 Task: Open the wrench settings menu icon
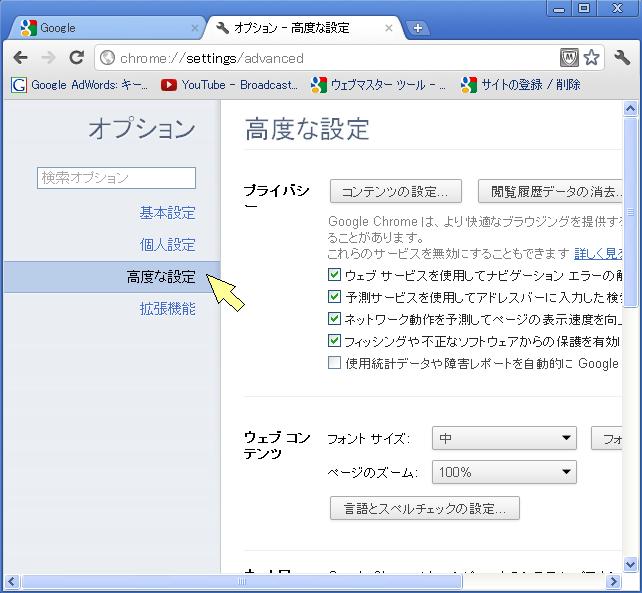click(x=622, y=58)
